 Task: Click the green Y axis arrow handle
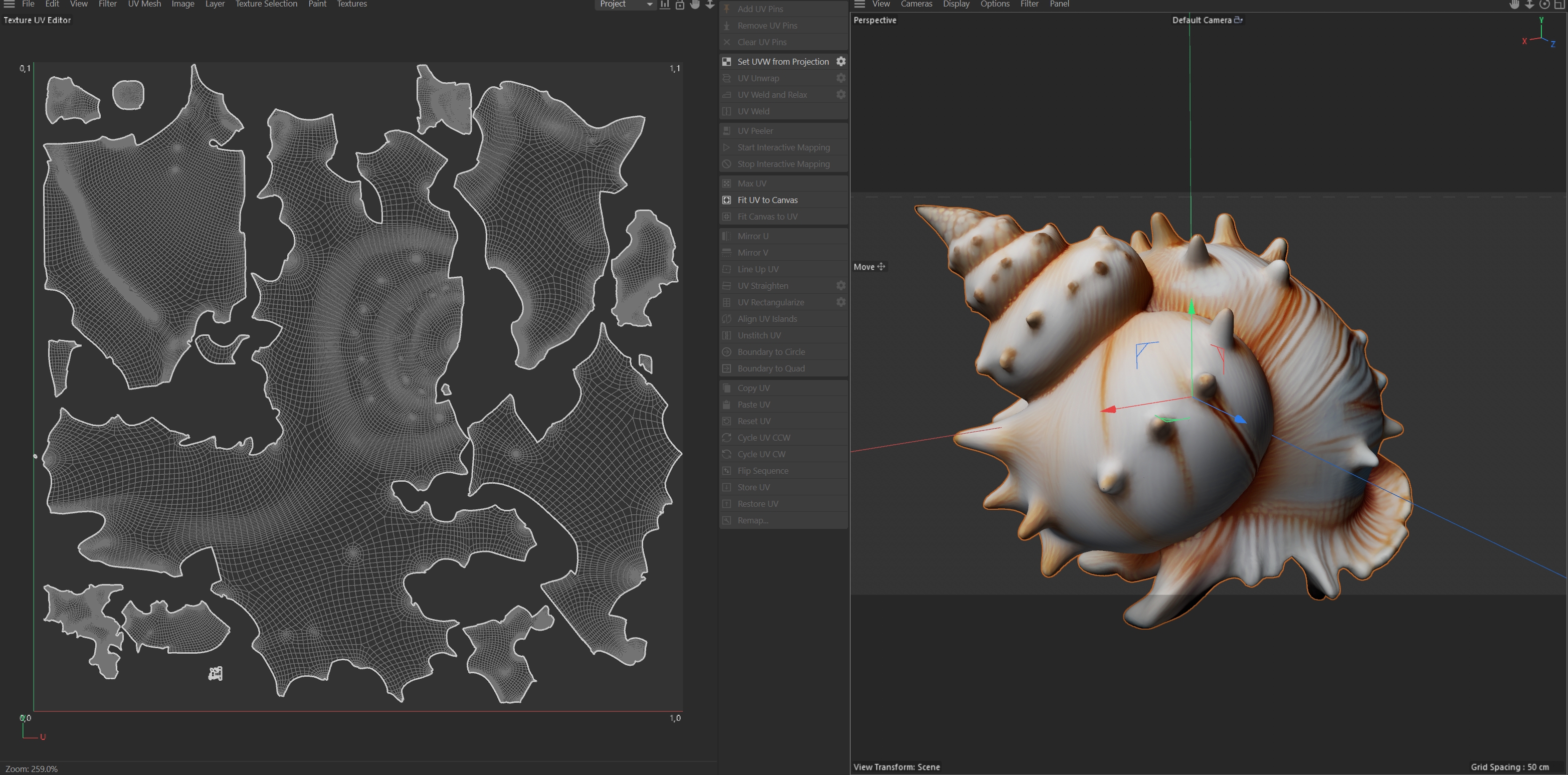(1191, 308)
